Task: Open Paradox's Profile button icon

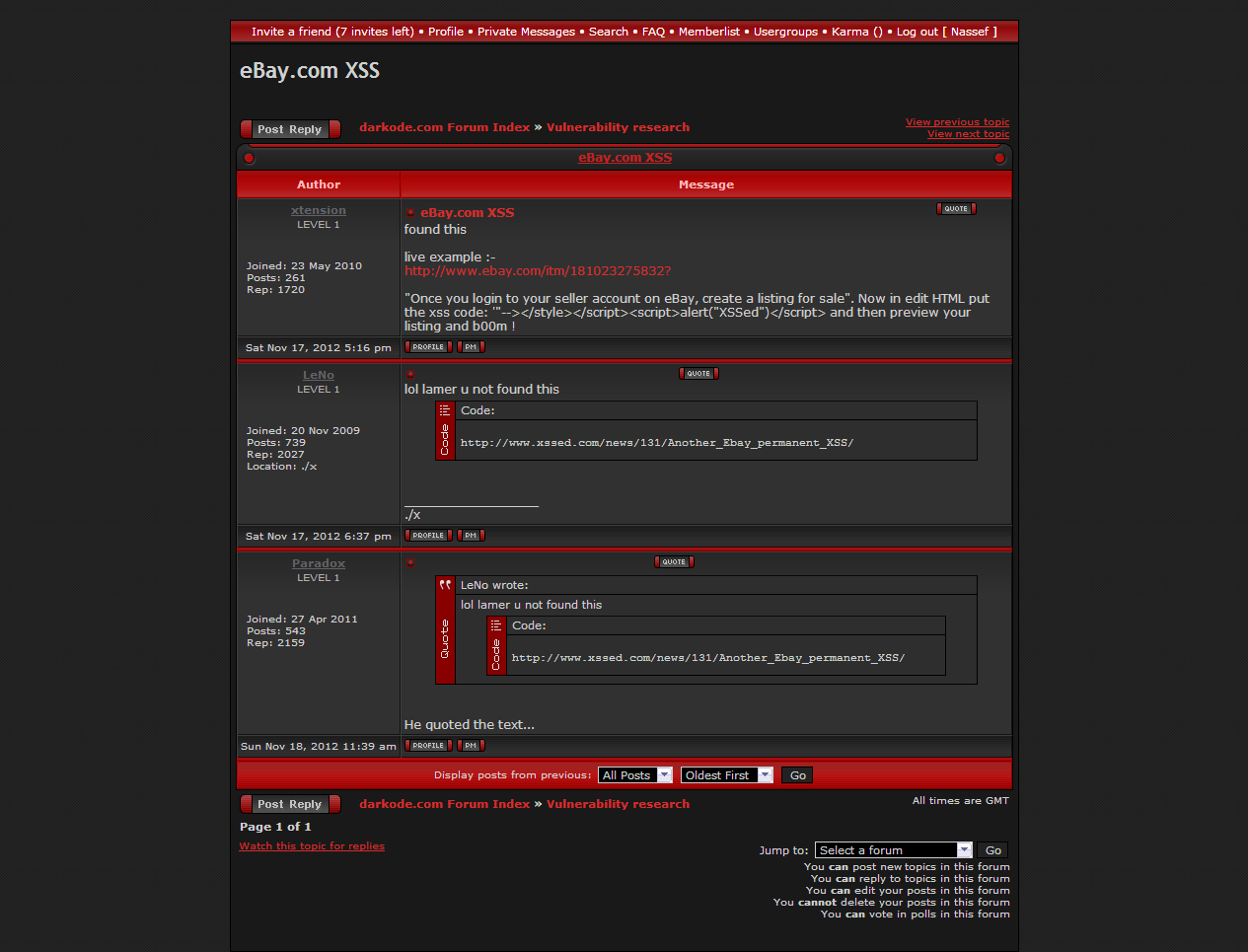Action: coord(428,746)
